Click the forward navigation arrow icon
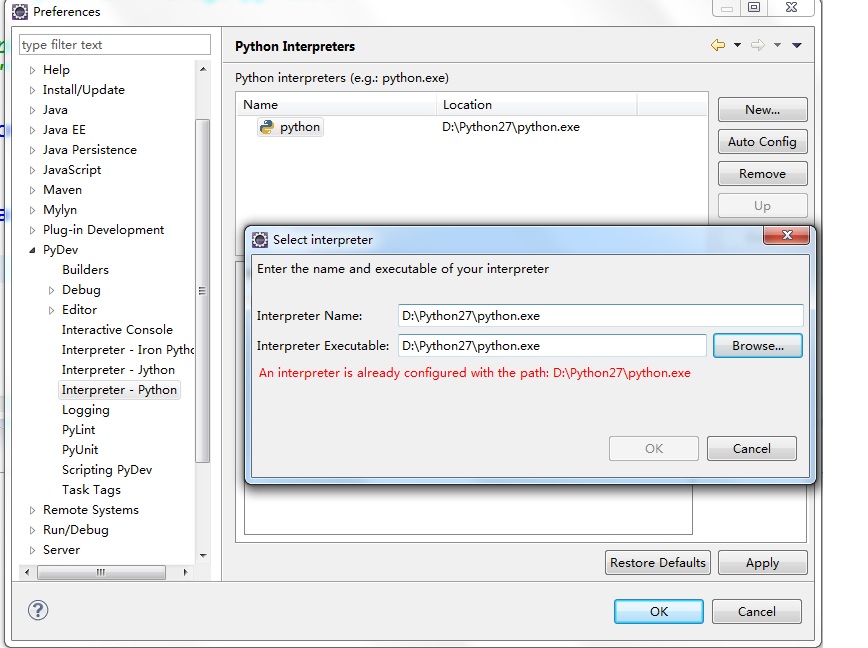 pos(758,45)
